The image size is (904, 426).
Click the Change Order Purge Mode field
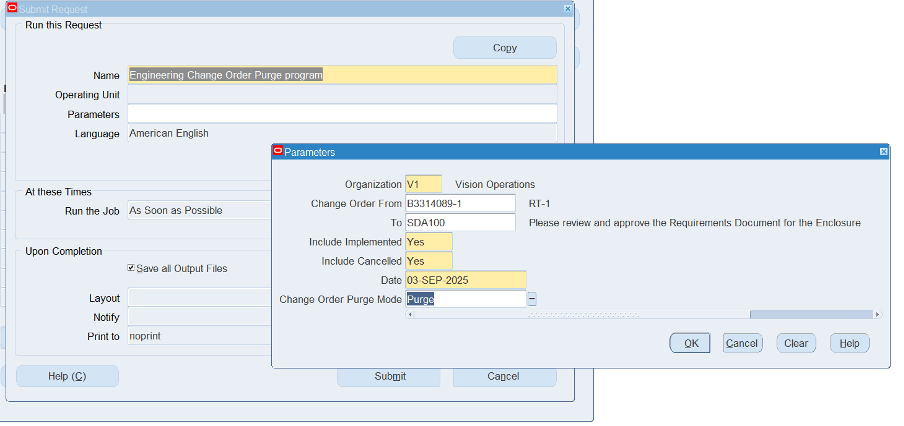(x=466, y=299)
